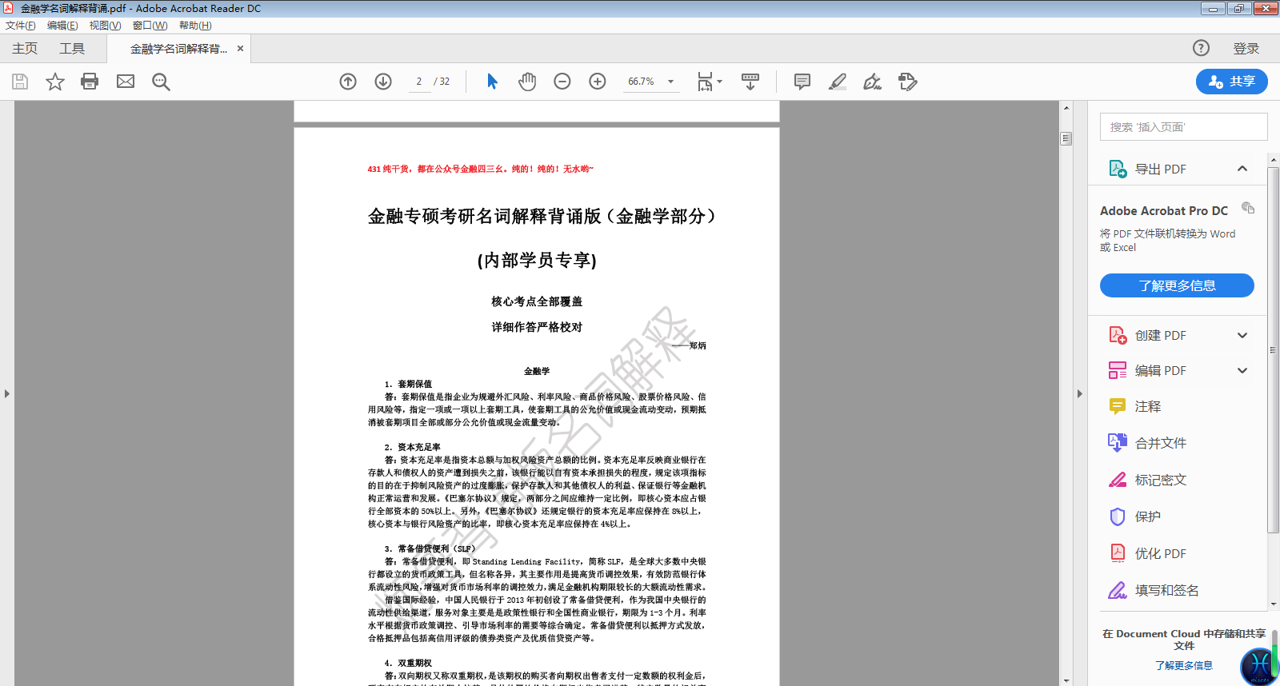This screenshot has width=1280, height=686.
Task: Click the document vertical scrollbar thumb
Action: point(1066,139)
